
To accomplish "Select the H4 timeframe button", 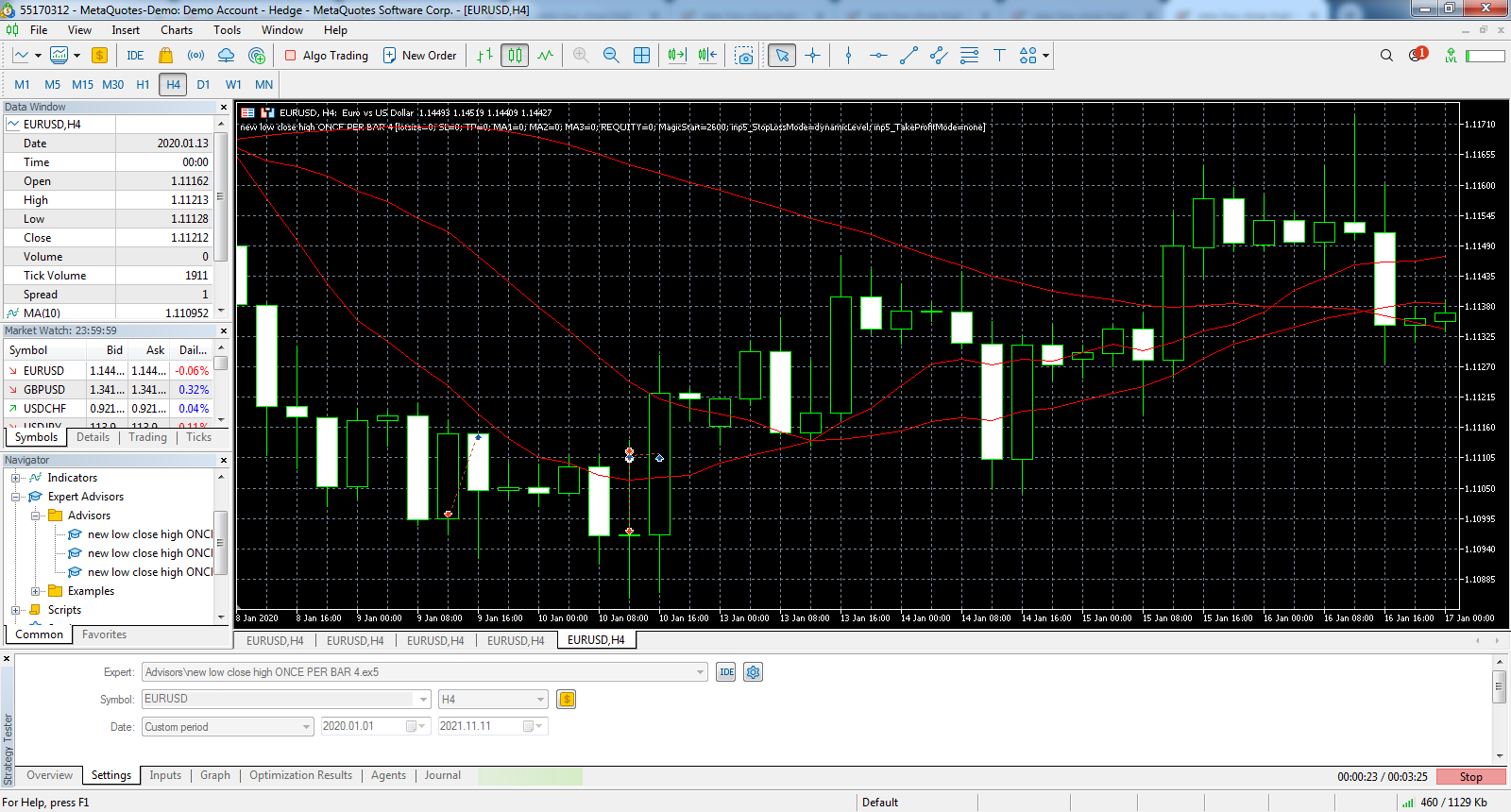I will 173,84.
